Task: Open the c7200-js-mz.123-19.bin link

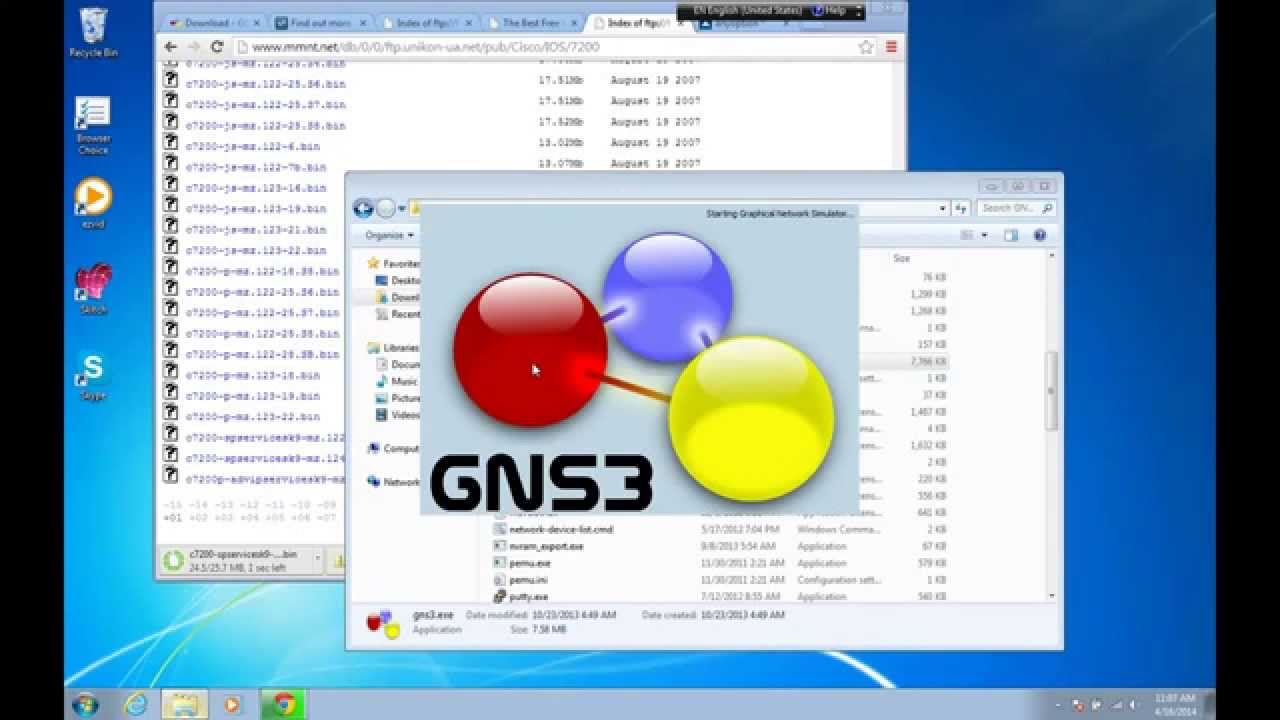Action: [x=256, y=209]
